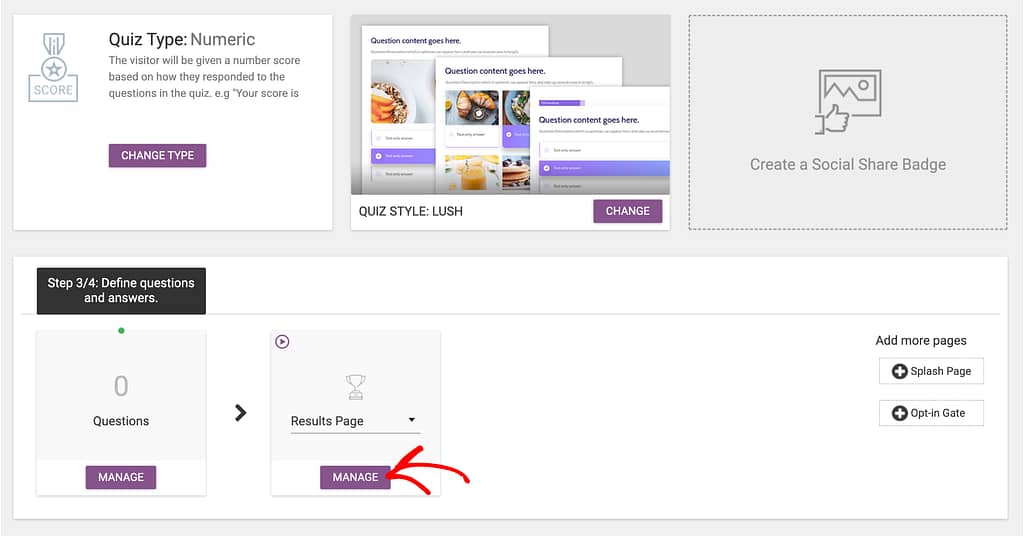Screen dimensions: 1024x536
Task: Click the Add more pages label
Action: (x=921, y=340)
